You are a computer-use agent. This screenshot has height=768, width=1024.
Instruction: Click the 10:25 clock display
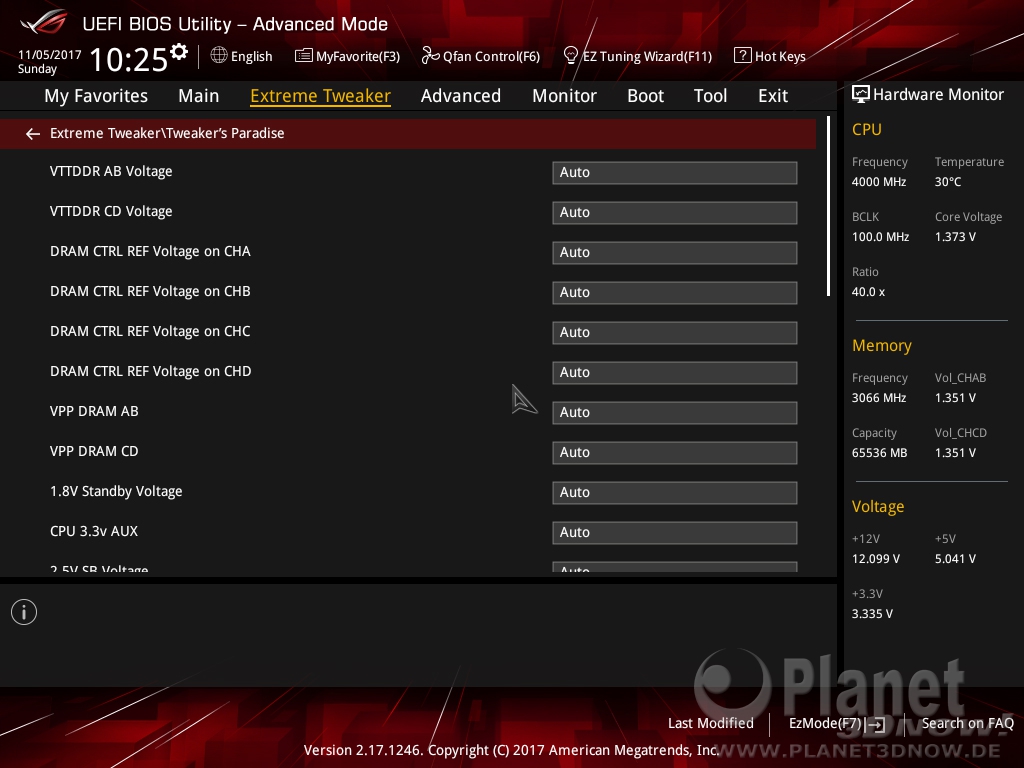[129, 59]
